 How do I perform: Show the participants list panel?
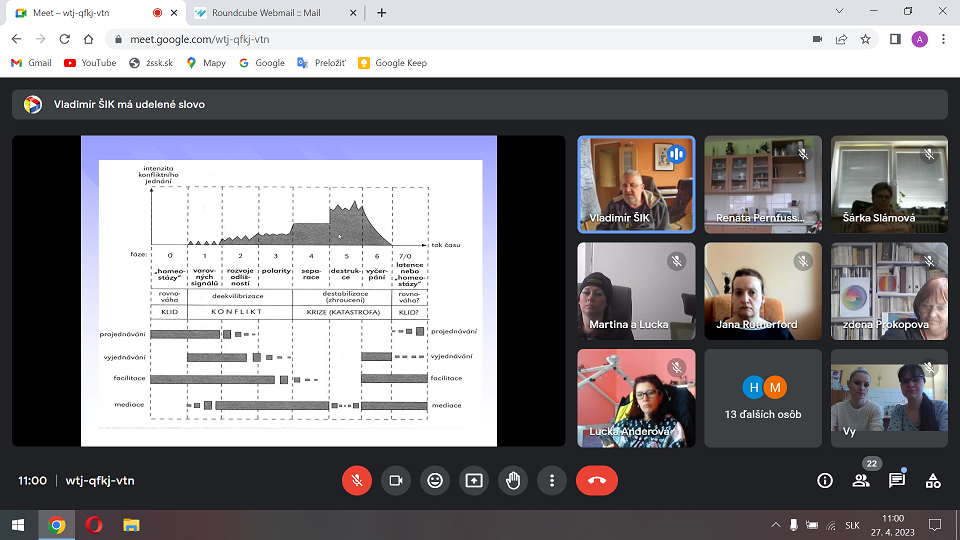[x=860, y=480]
